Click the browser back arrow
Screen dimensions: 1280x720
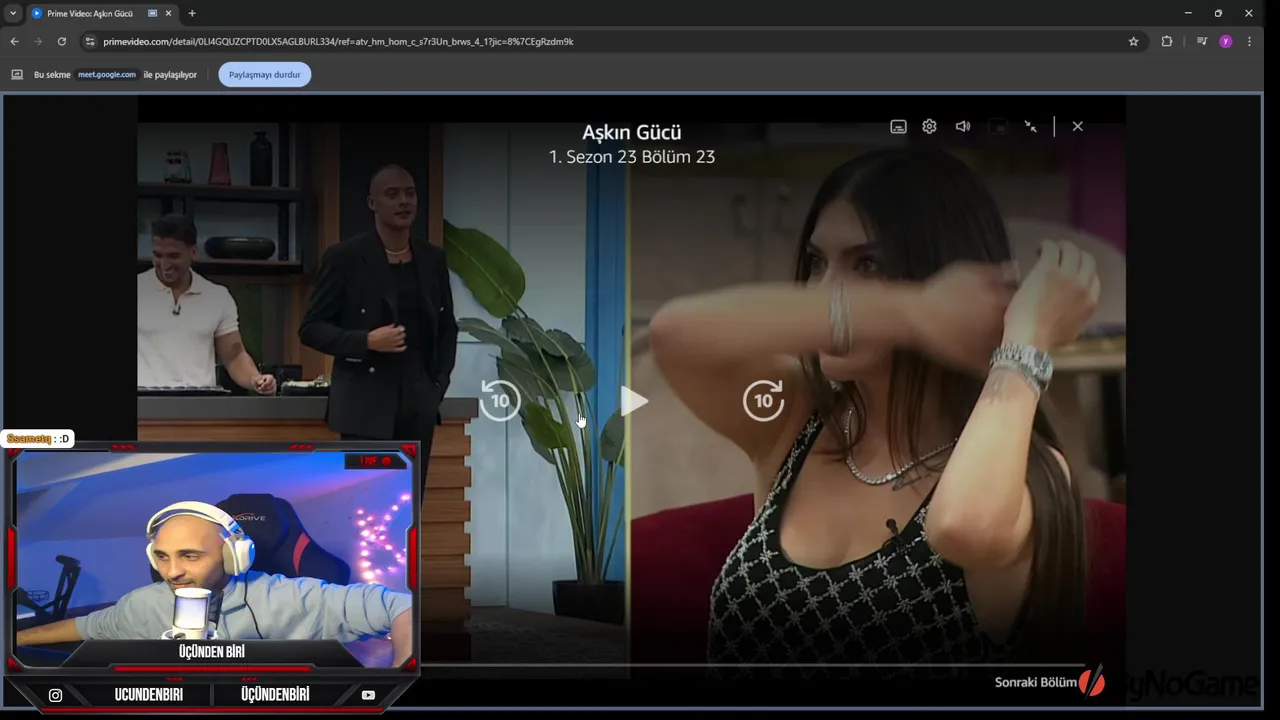[x=14, y=41]
